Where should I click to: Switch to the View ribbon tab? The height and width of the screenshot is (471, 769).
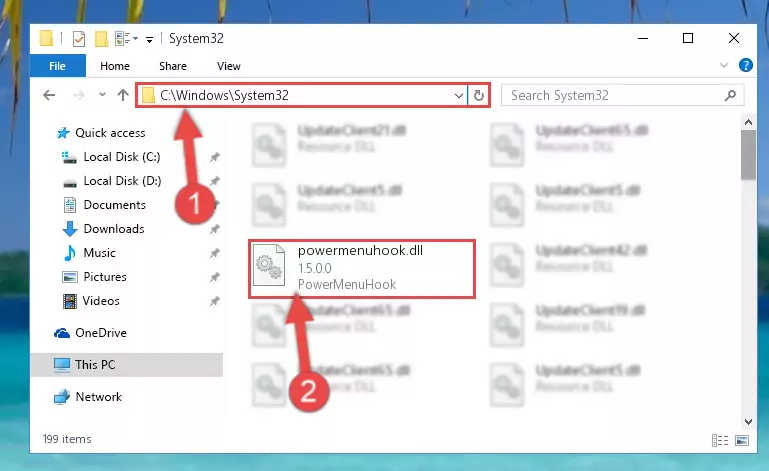[229, 66]
